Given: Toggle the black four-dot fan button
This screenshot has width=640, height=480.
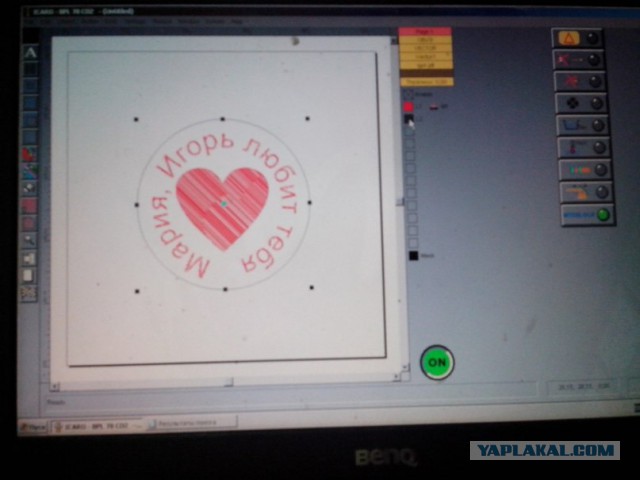Looking at the screenshot, I should (581, 103).
